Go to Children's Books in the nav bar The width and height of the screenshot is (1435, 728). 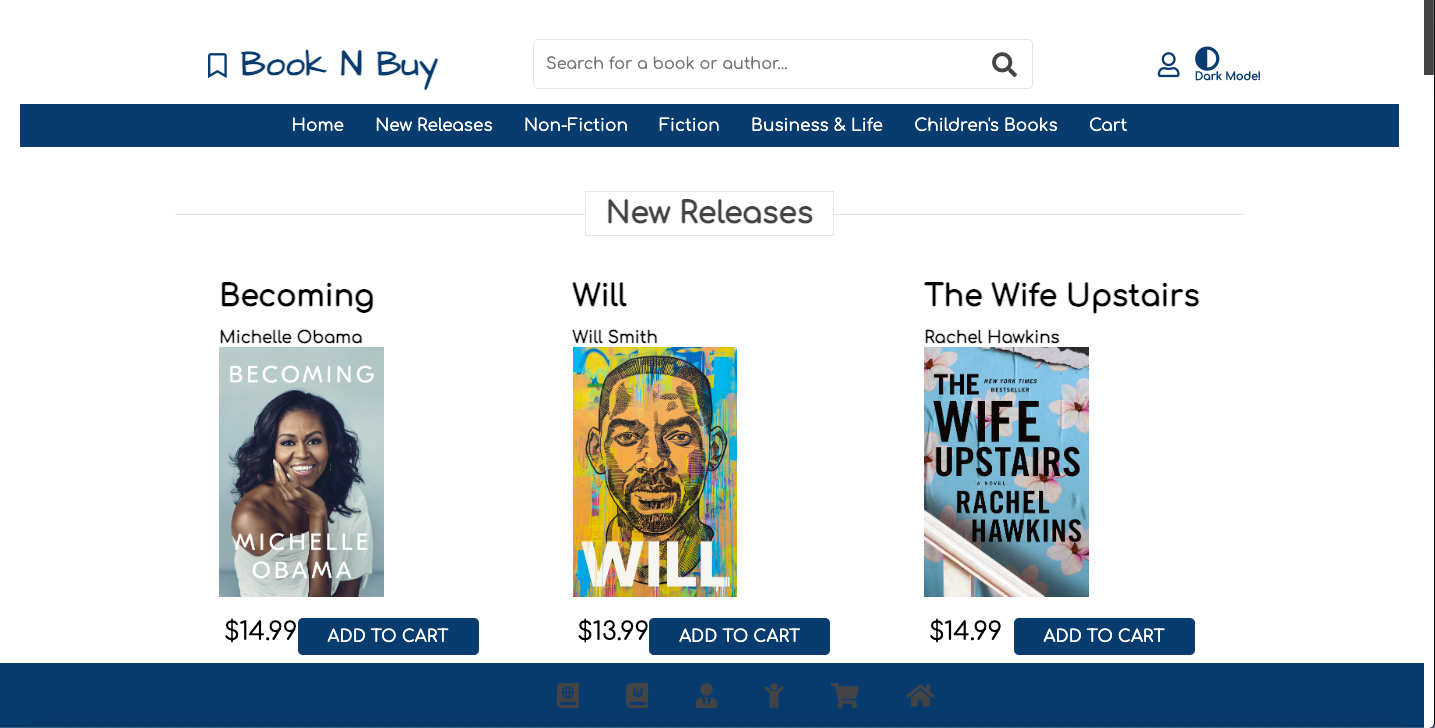click(x=986, y=125)
